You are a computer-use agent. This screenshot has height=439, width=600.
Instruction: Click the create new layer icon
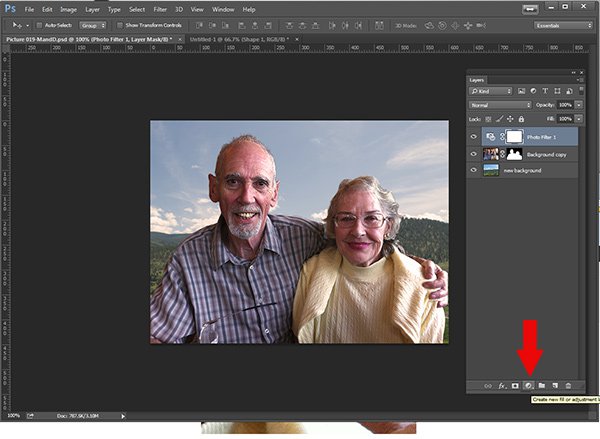click(554, 385)
